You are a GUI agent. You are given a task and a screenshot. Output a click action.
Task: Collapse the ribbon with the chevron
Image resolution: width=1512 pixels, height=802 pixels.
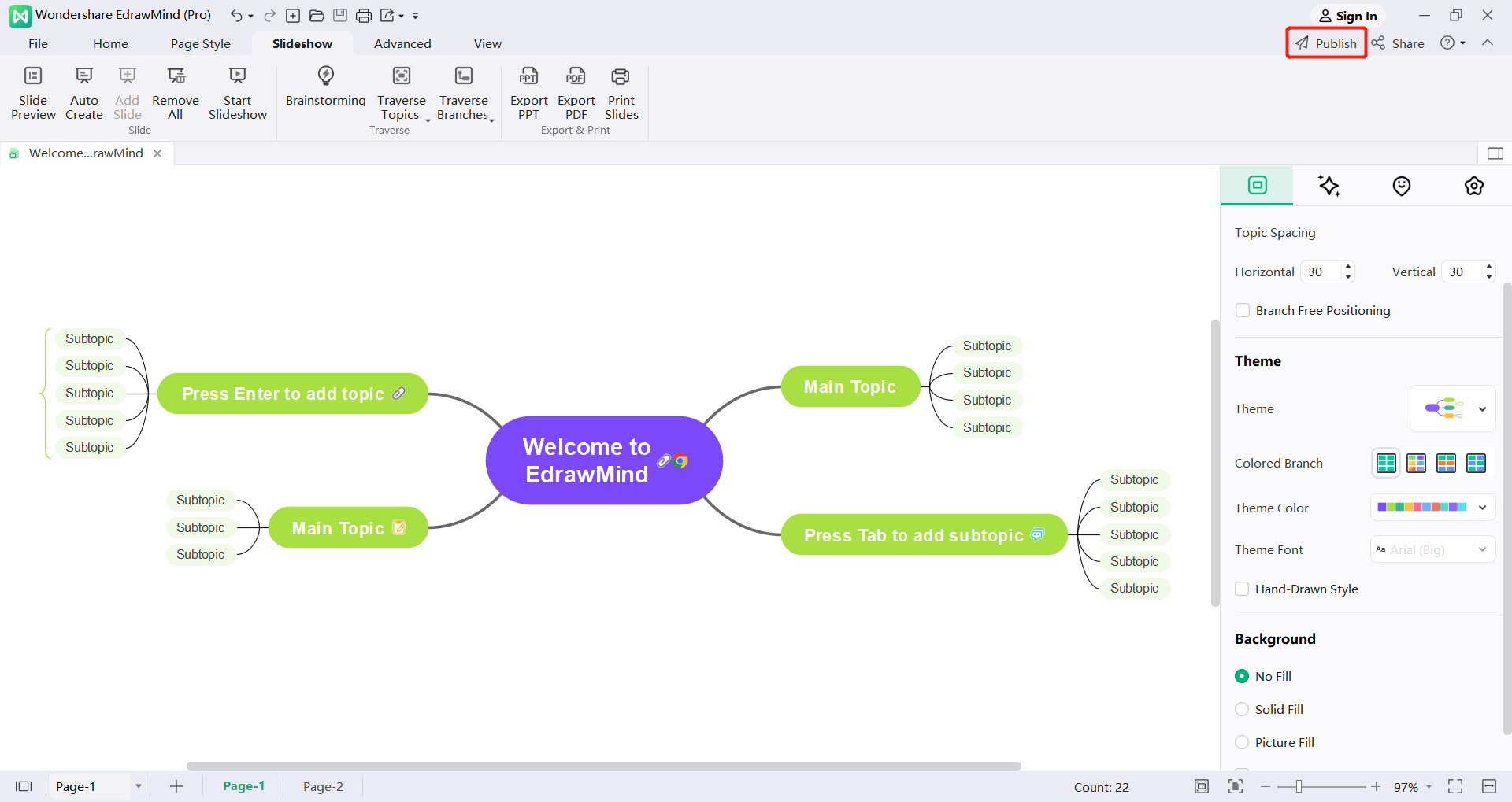coord(1488,43)
